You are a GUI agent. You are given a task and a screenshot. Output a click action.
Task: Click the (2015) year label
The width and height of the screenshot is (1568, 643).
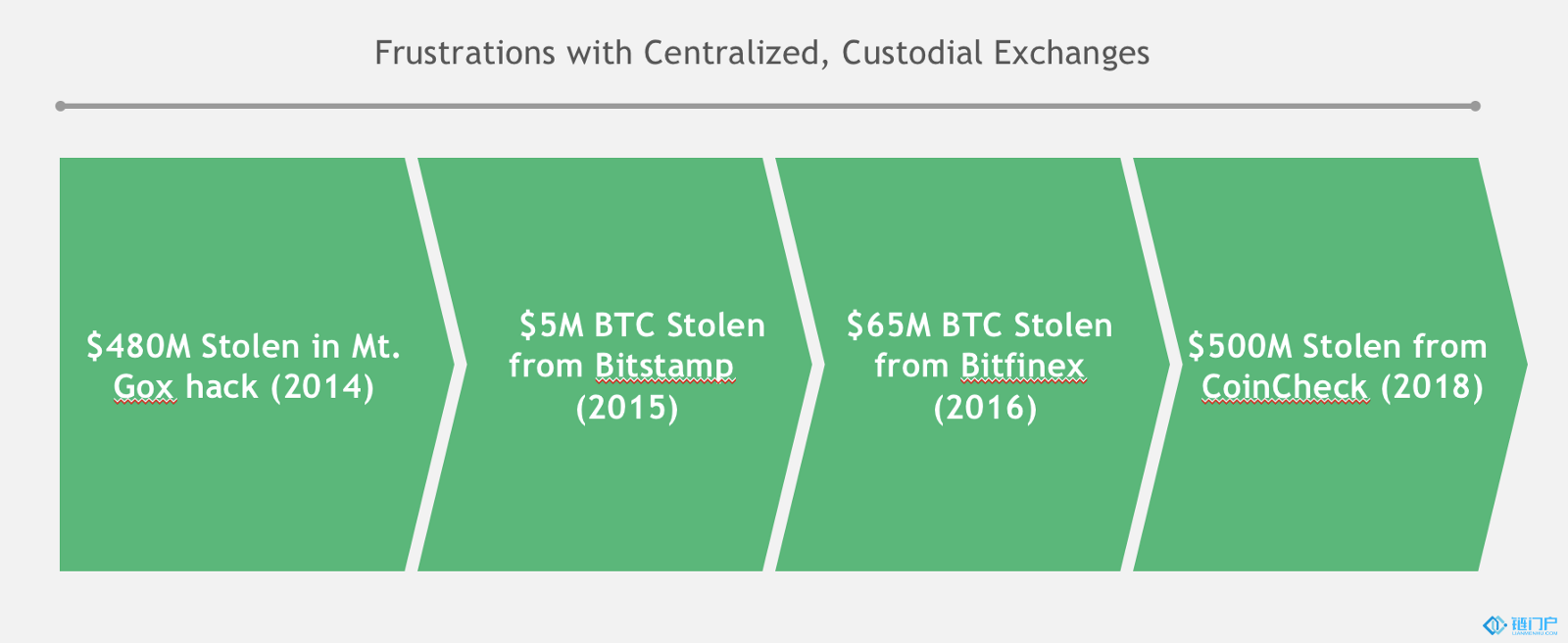[x=627, y=407]
